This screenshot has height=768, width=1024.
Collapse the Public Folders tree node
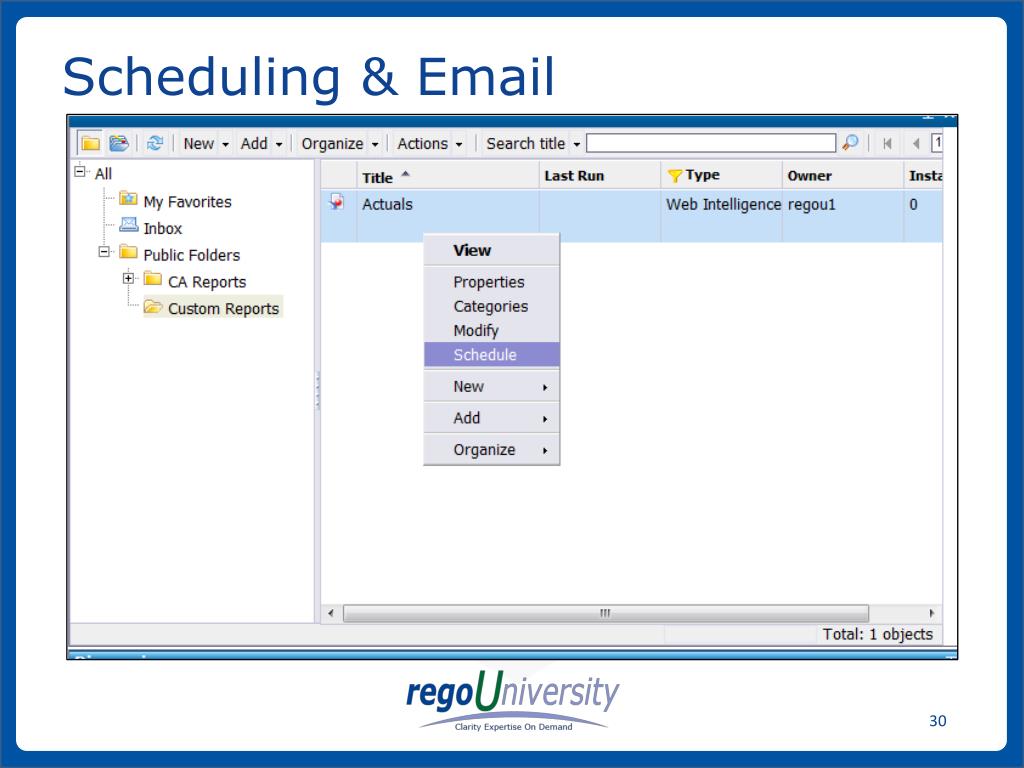[x=104, y=251]
